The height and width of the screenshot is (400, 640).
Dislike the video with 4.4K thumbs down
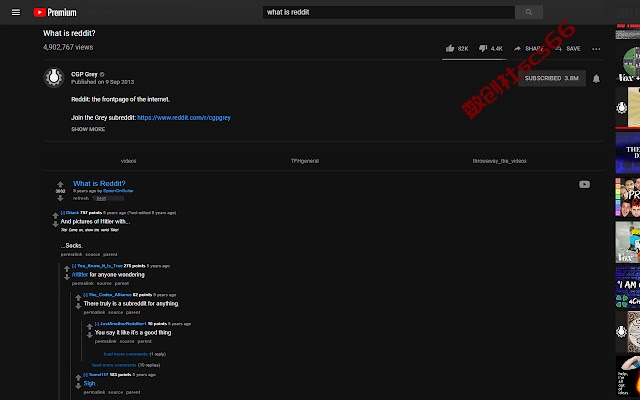[491, 49]
